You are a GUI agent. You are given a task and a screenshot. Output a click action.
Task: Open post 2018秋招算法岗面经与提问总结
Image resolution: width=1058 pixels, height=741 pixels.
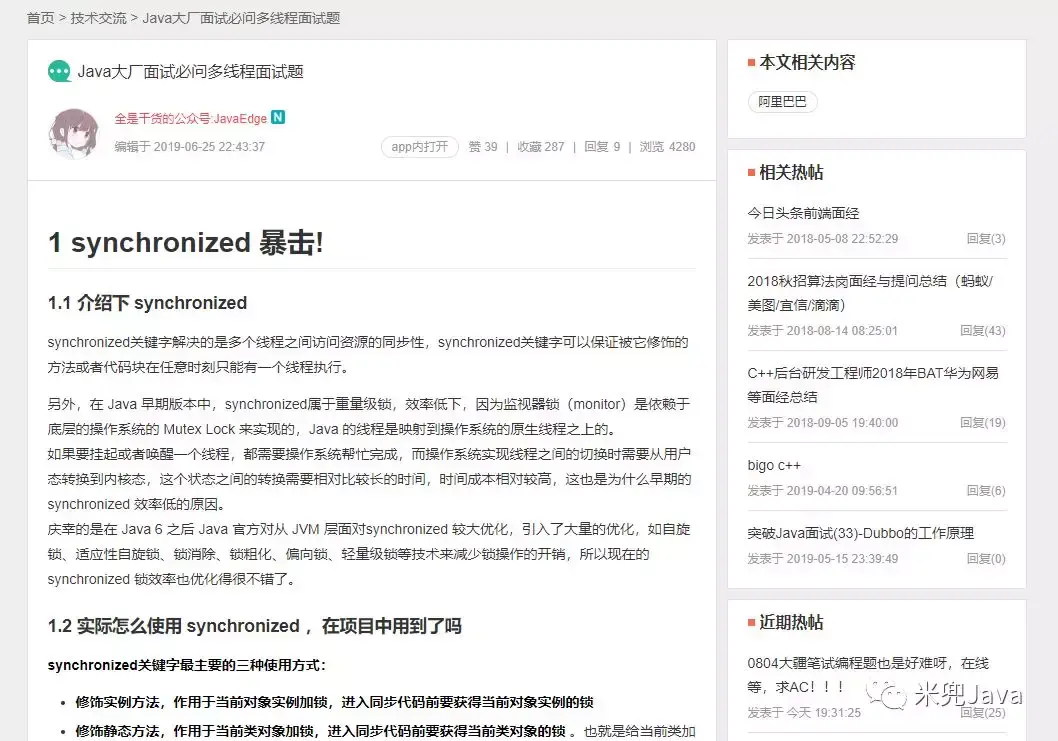tap(870, 293)
